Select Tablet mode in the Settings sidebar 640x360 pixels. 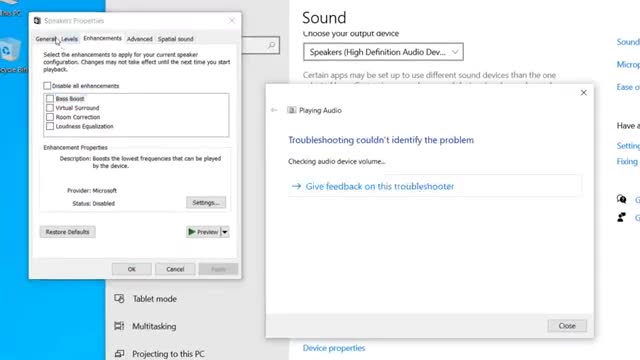click(x=155, y=299)
